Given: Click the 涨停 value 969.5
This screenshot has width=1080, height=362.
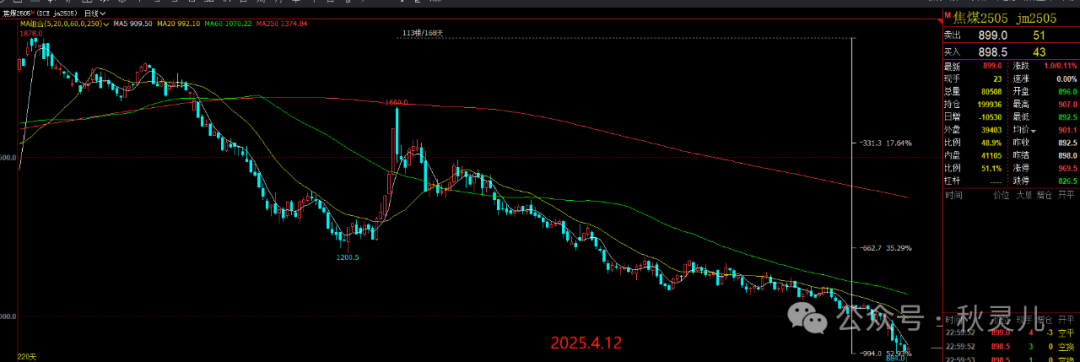Looking at the screenshot, I should click(x=1067, y=168).
